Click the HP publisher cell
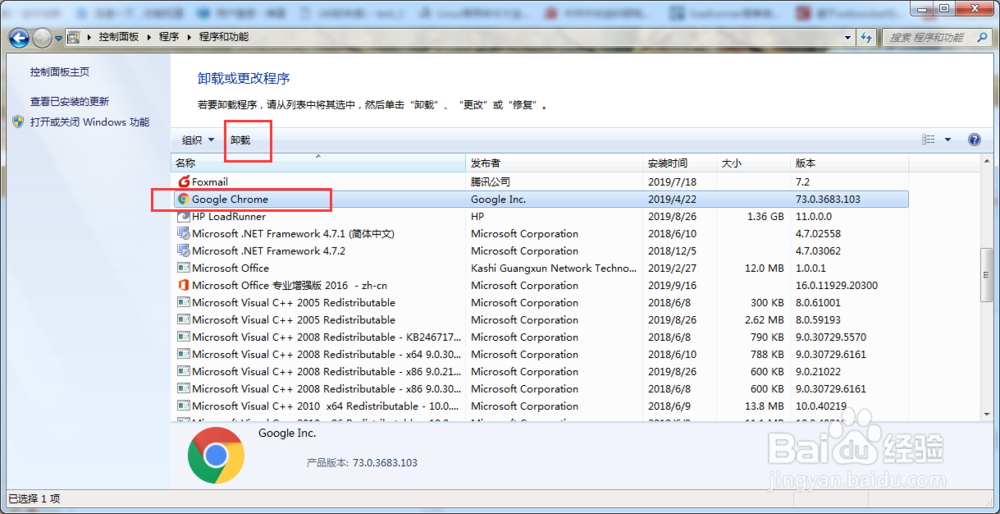 click(x=478, y=216)
